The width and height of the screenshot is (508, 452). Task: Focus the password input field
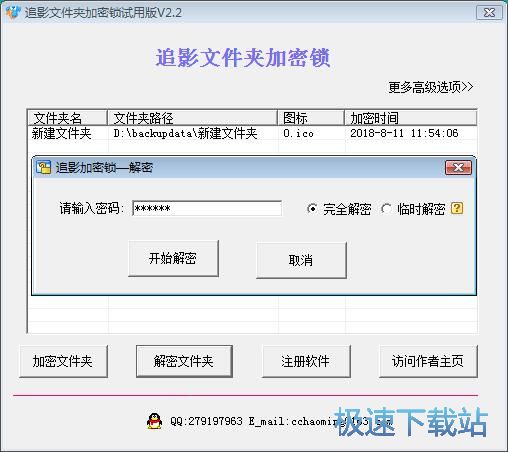(x=207, y=208)
